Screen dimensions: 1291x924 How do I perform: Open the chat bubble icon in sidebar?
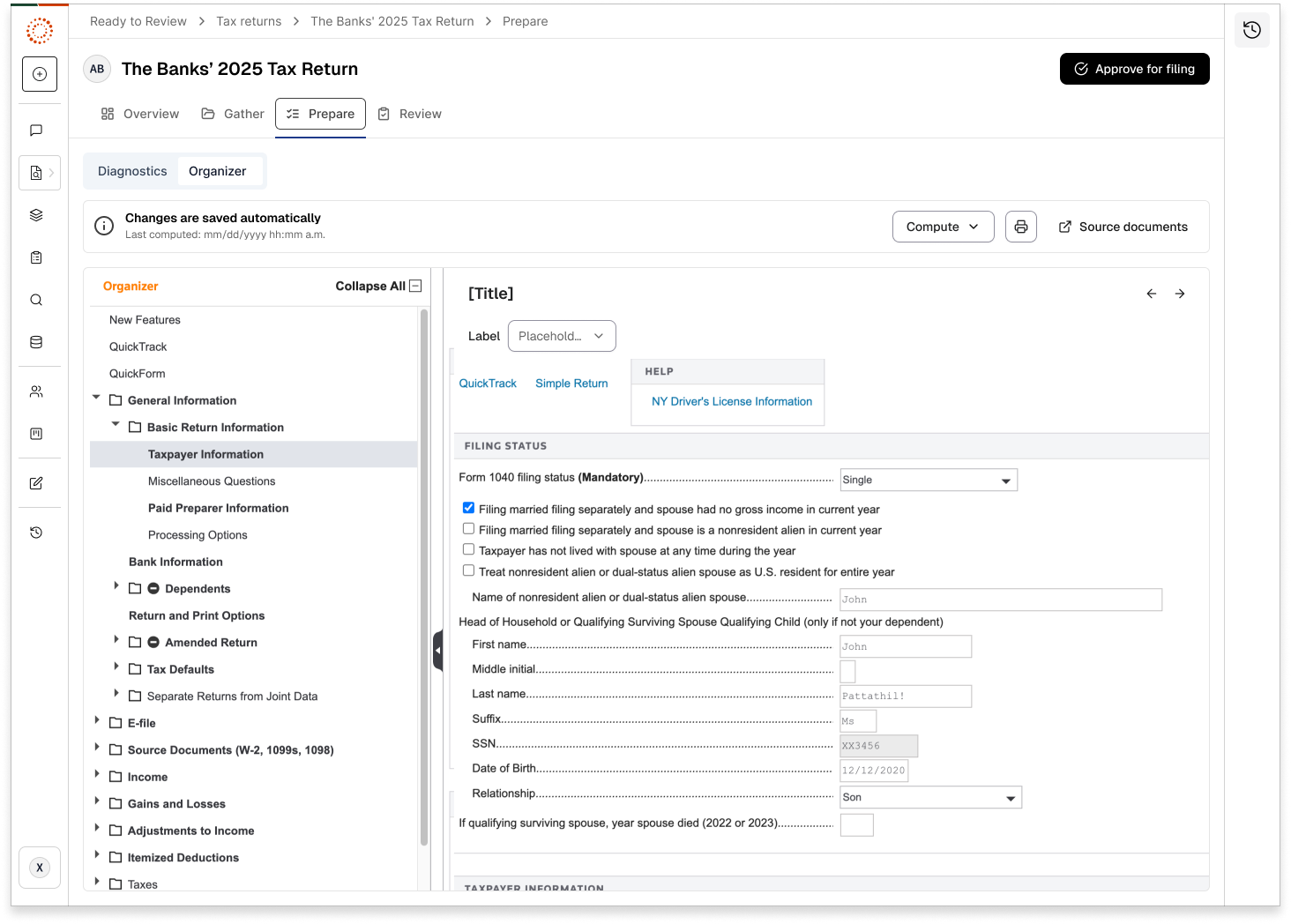point(36,130)
